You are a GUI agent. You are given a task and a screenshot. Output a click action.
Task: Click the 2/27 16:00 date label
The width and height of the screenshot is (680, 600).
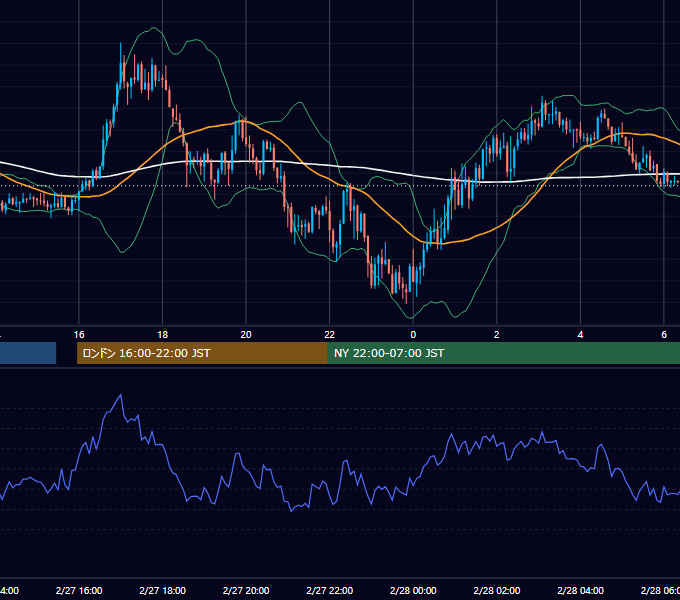[x=79, y=590]
